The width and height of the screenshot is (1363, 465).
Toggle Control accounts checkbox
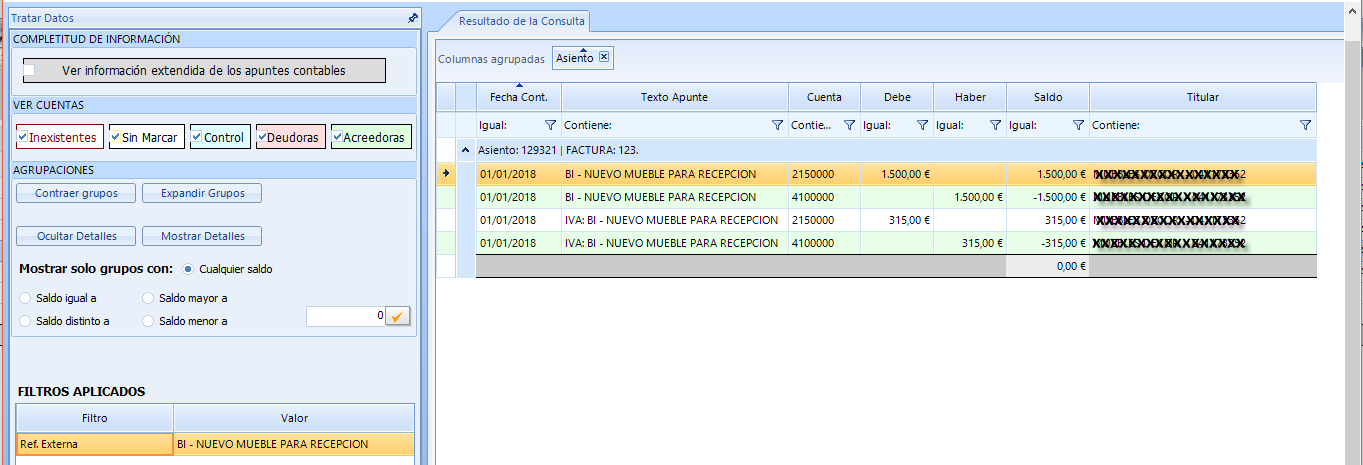197,137
